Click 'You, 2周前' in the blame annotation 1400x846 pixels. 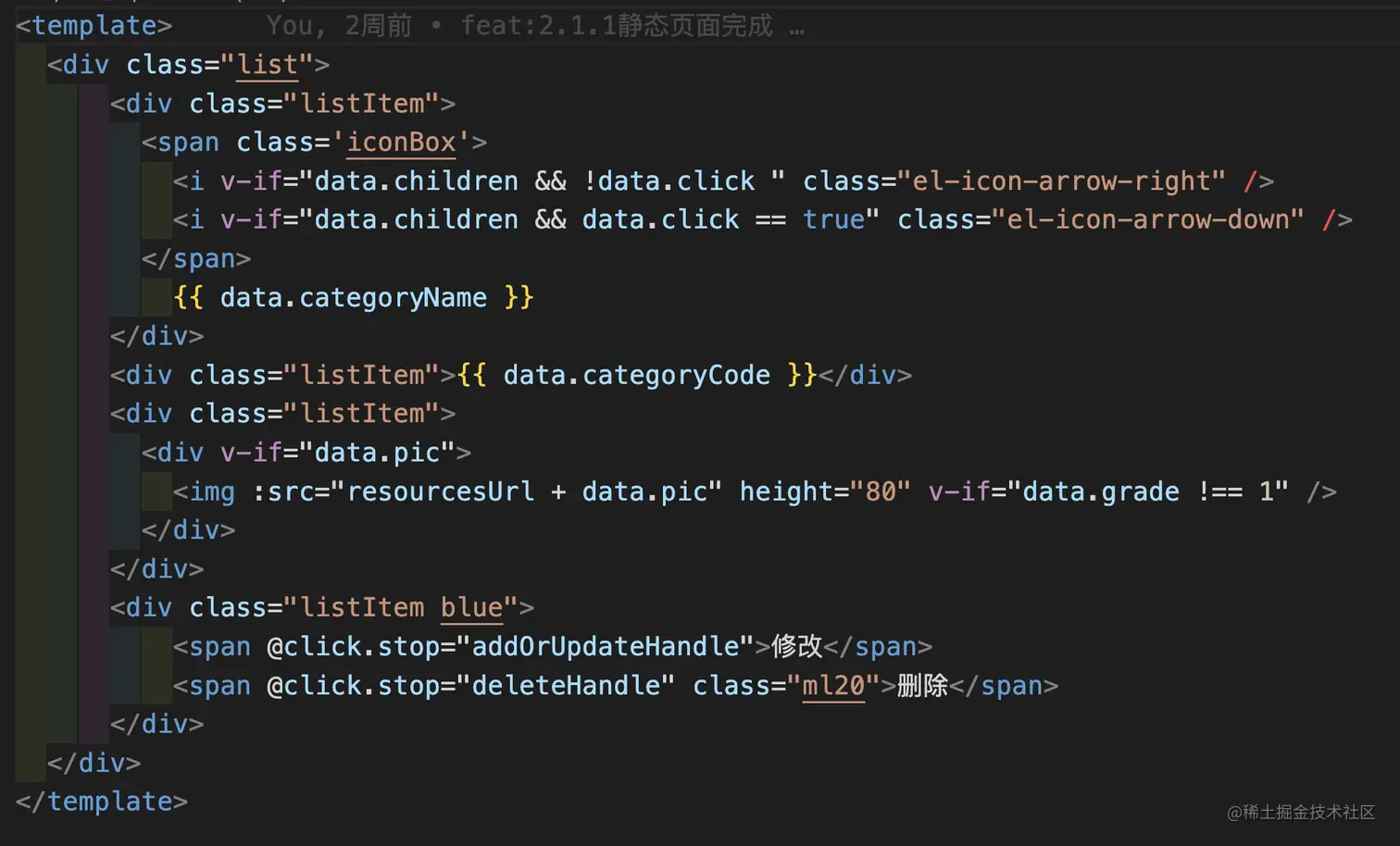click(x=339, y=25)
